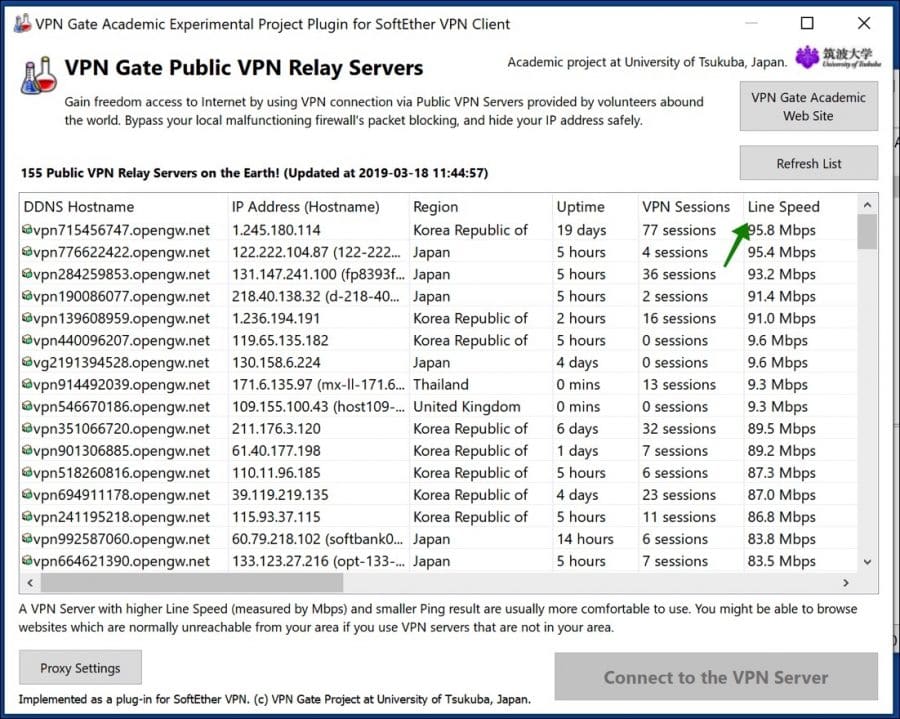Close the VPN Gate plugin window
Viewport: 900px width, 719px height.
[864, 23]
